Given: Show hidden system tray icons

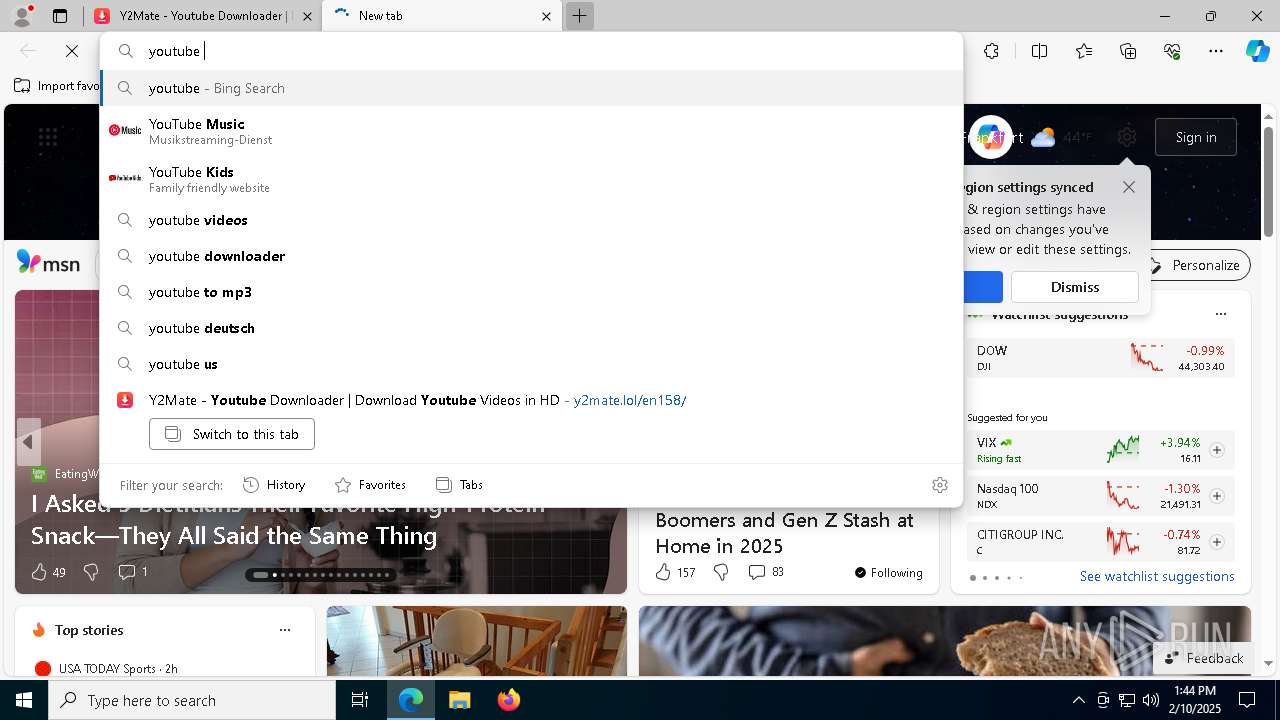Looking at the screenshot, I should point(1078,700).
